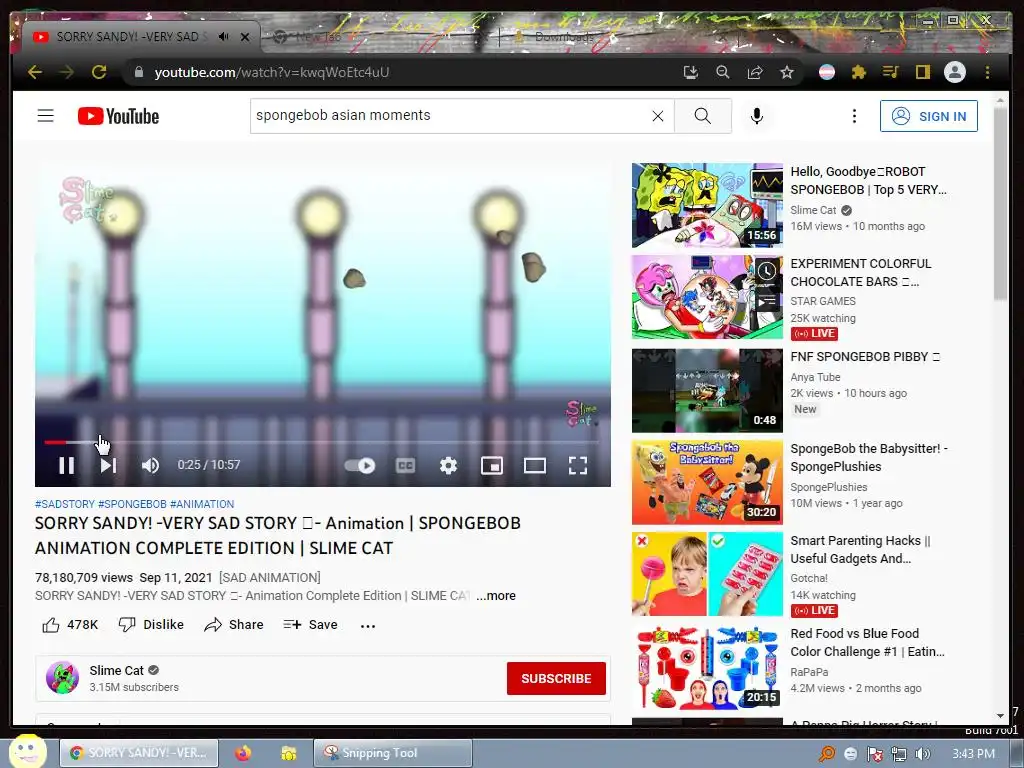Enable theater mode
This screenshot has width=1024, height=768.
click(x=535, y=466)
